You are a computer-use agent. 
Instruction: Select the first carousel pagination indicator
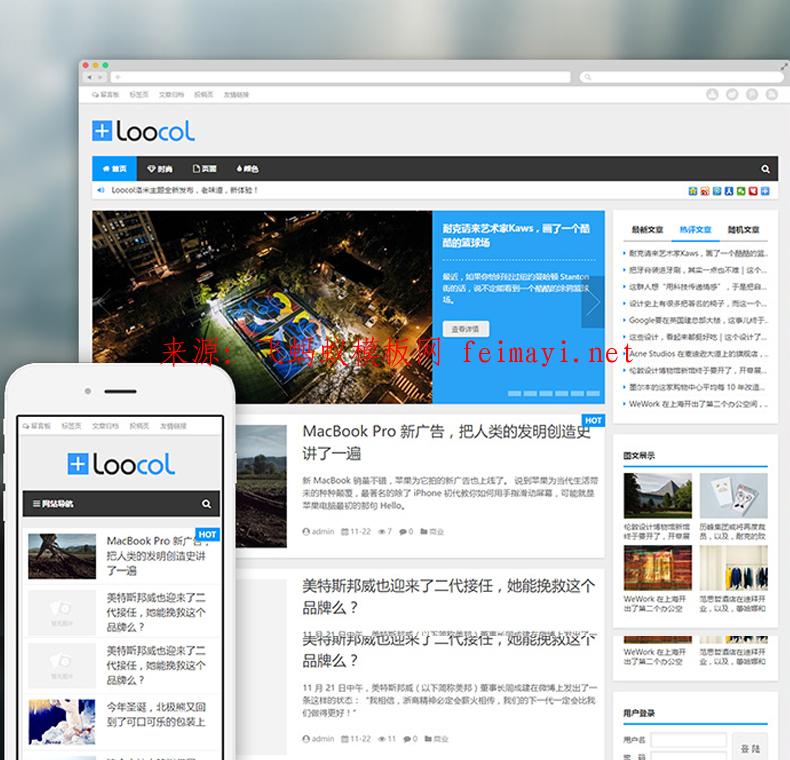[514, 393]
